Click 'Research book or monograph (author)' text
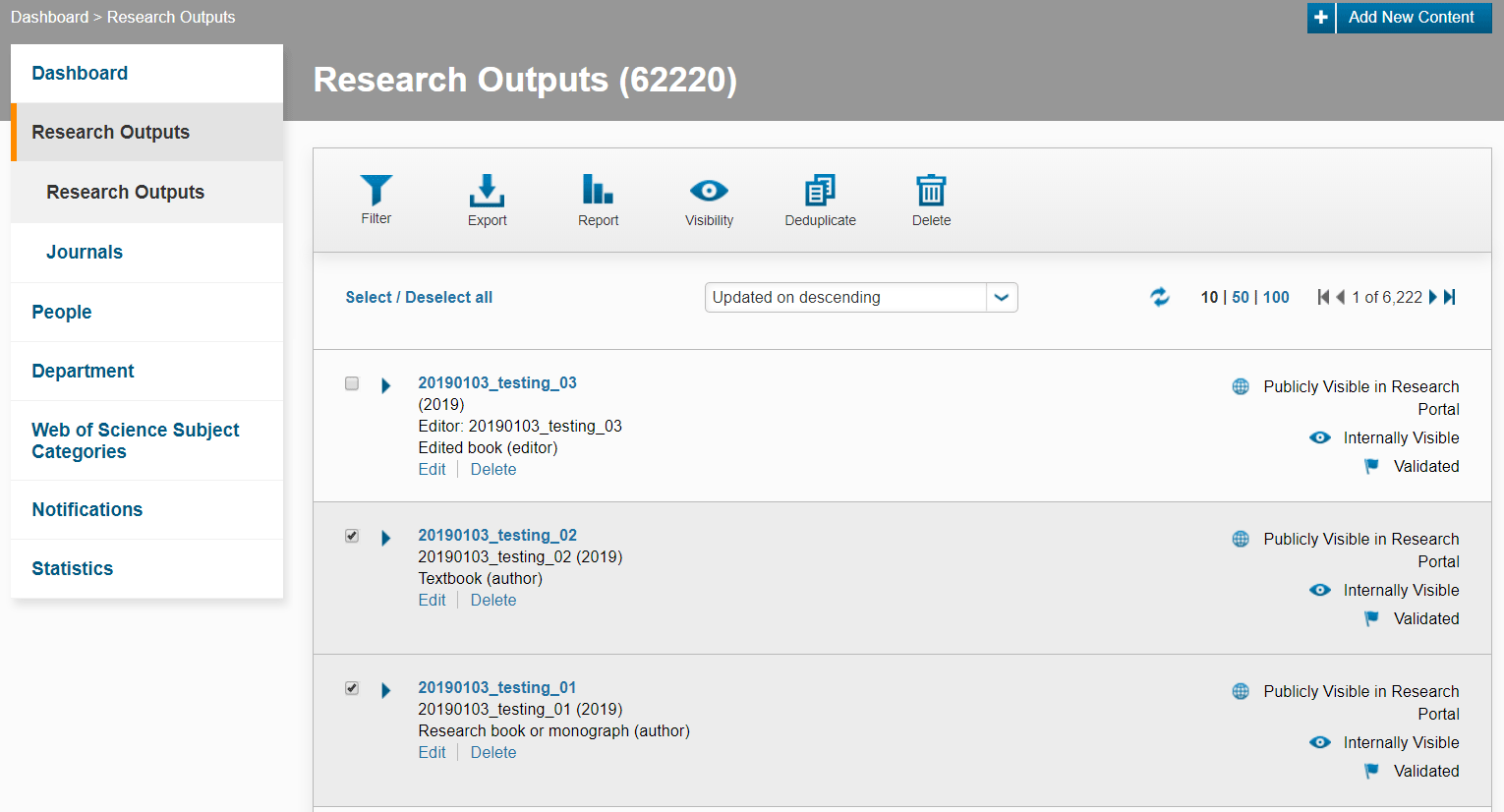This screenshot has height=812, width=1504. 553,730
